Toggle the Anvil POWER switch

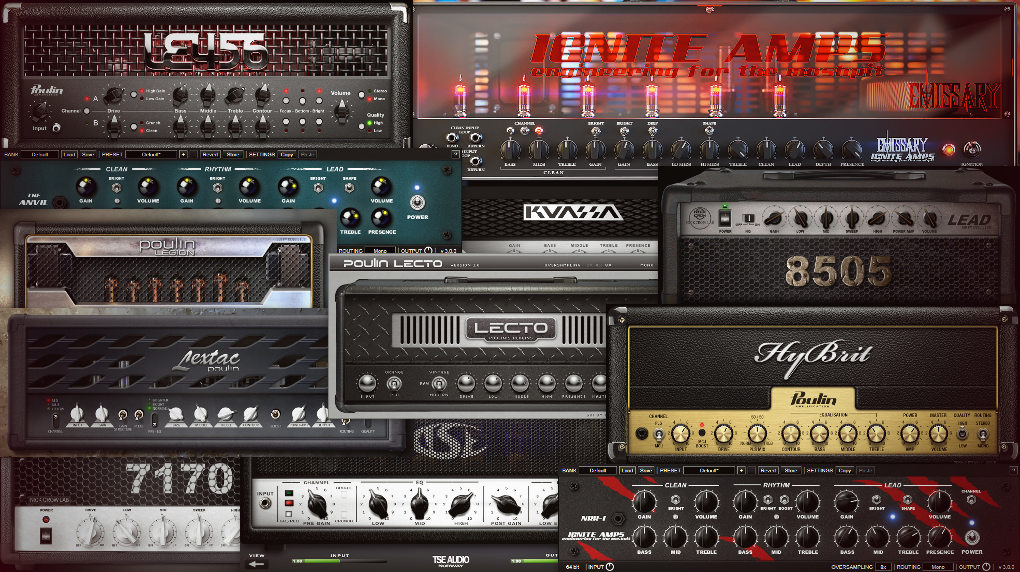click(418, 202)
